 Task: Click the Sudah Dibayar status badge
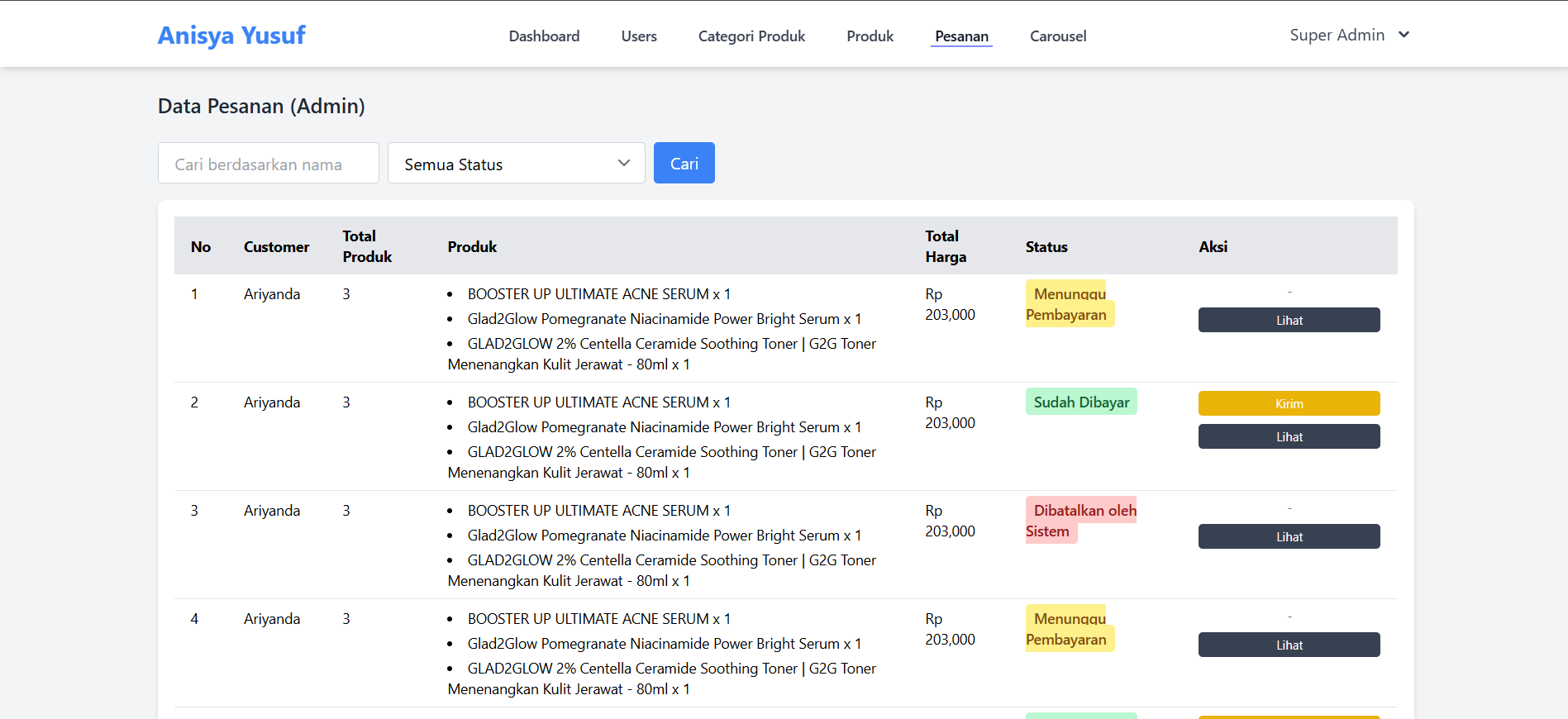click(x=1081, y=402)
